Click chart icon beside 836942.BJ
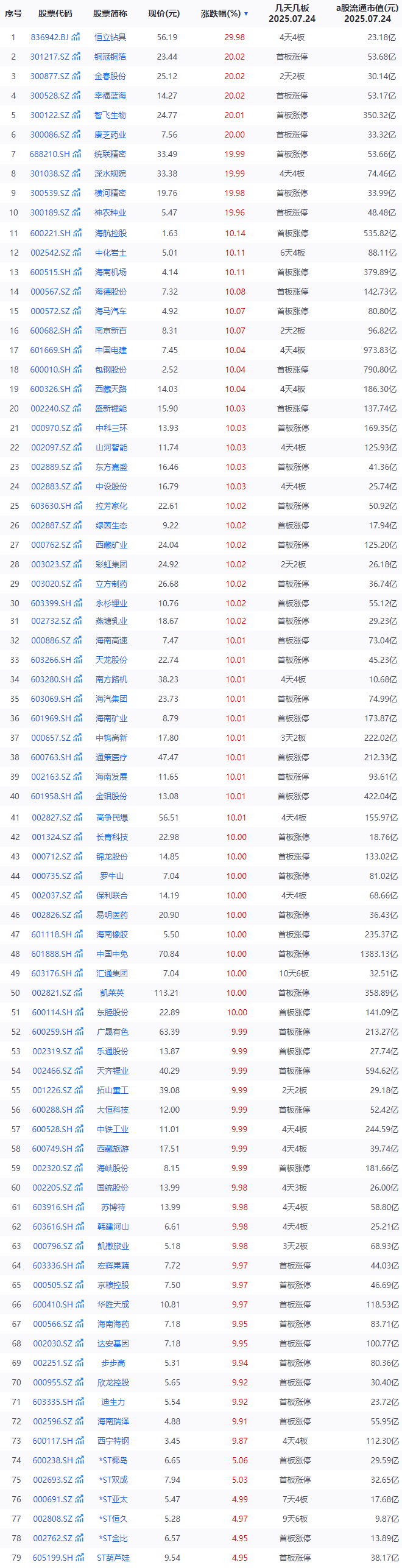The width and height of the screenshot is (402, 1568). click(76, 37)
